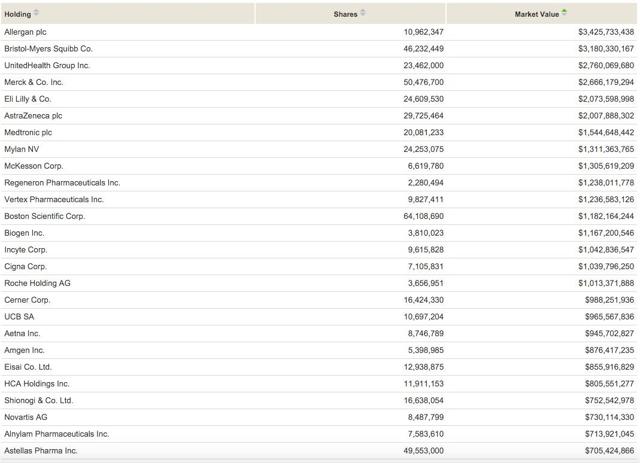Select Biogen Inc. holding name
The height and width of the screenshot is (463, 640).
24,233
